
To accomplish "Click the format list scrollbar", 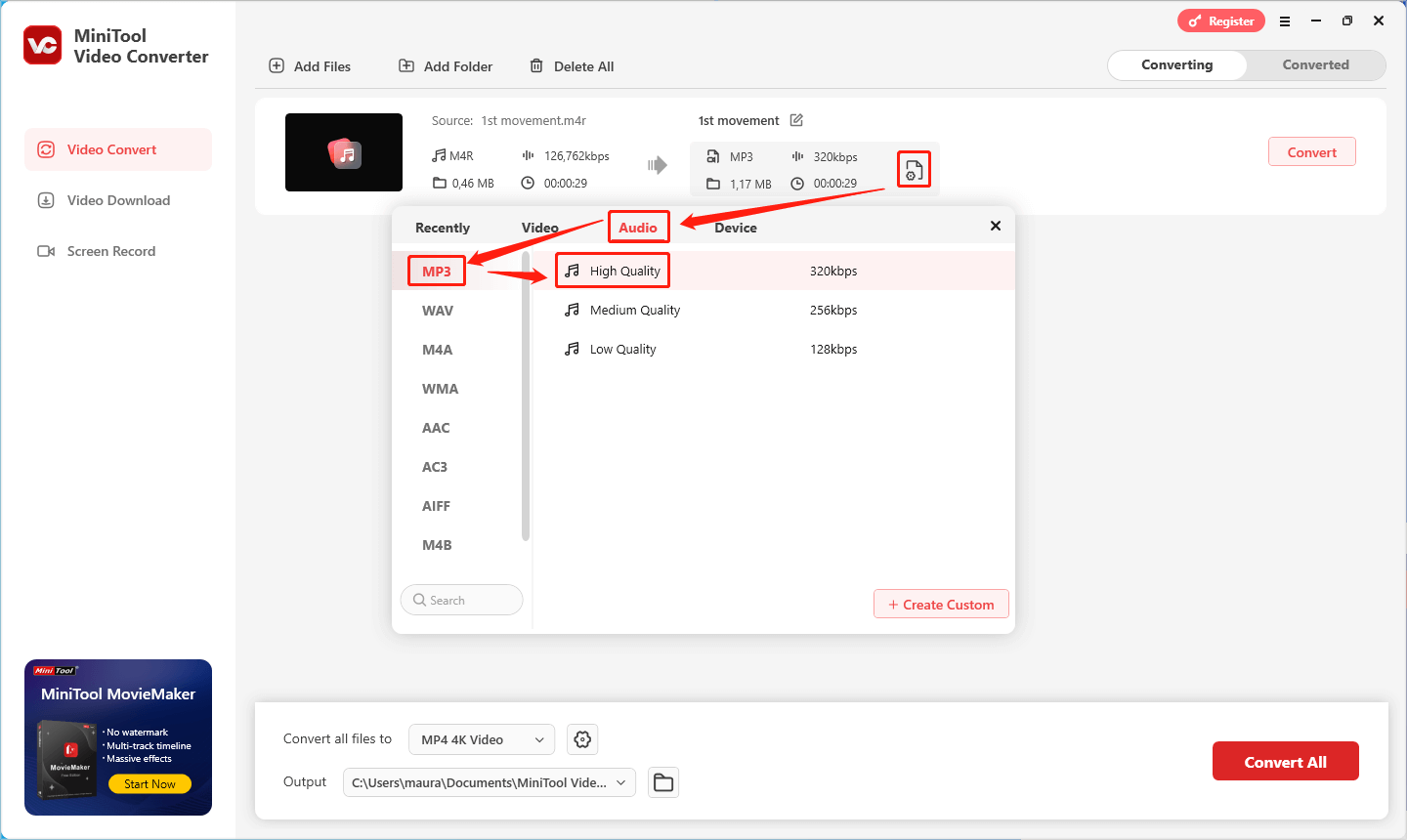I will [x=526, y=396].
